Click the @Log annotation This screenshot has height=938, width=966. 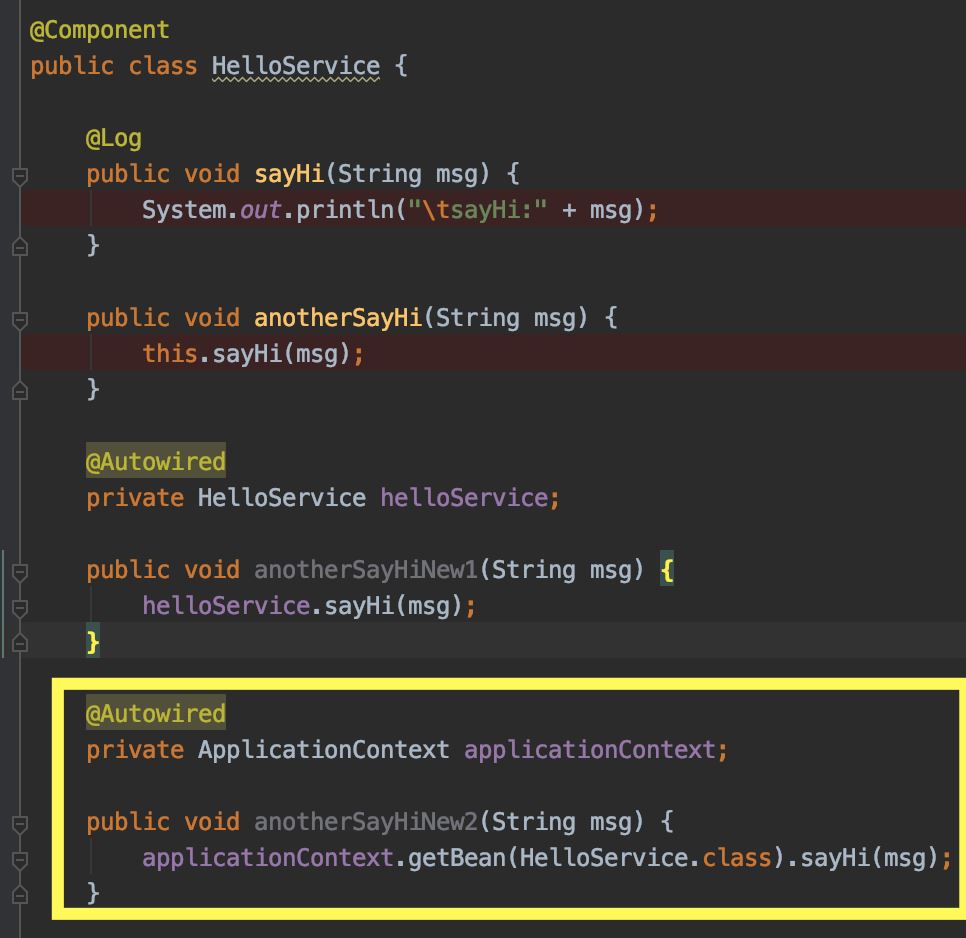coord(114,139)
